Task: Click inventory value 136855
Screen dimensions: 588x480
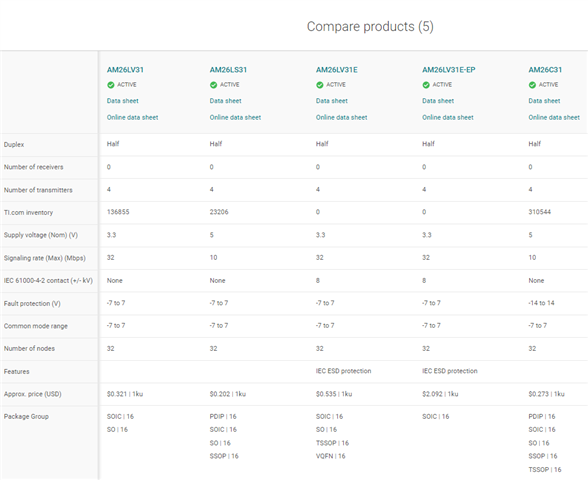Action: pyautogui.click(x=118, y=212)
